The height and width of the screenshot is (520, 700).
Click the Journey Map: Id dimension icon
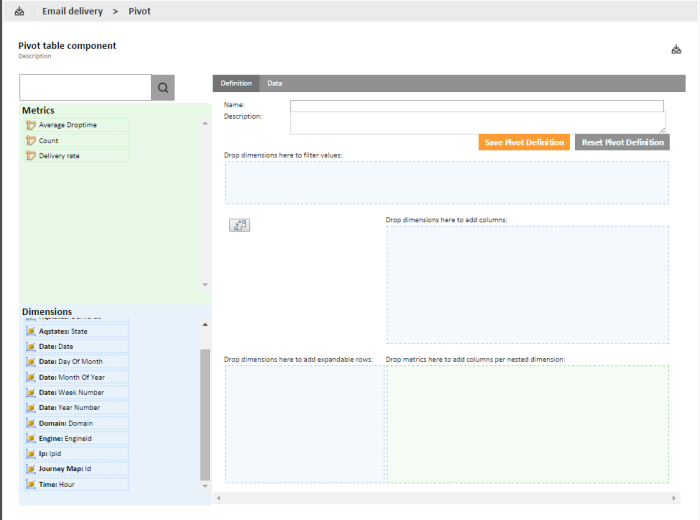click(x=31, y=468)
